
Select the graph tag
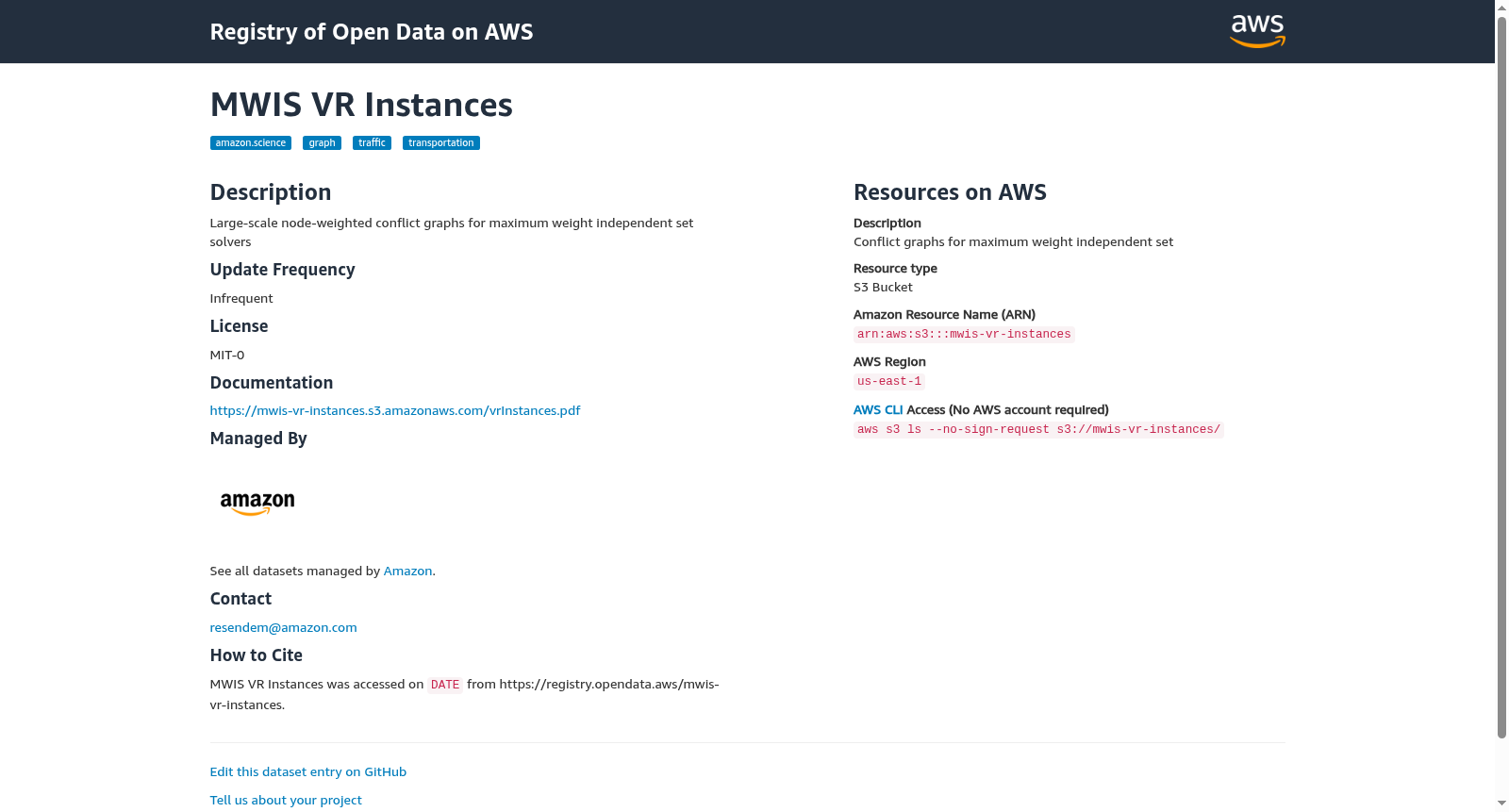322,143
